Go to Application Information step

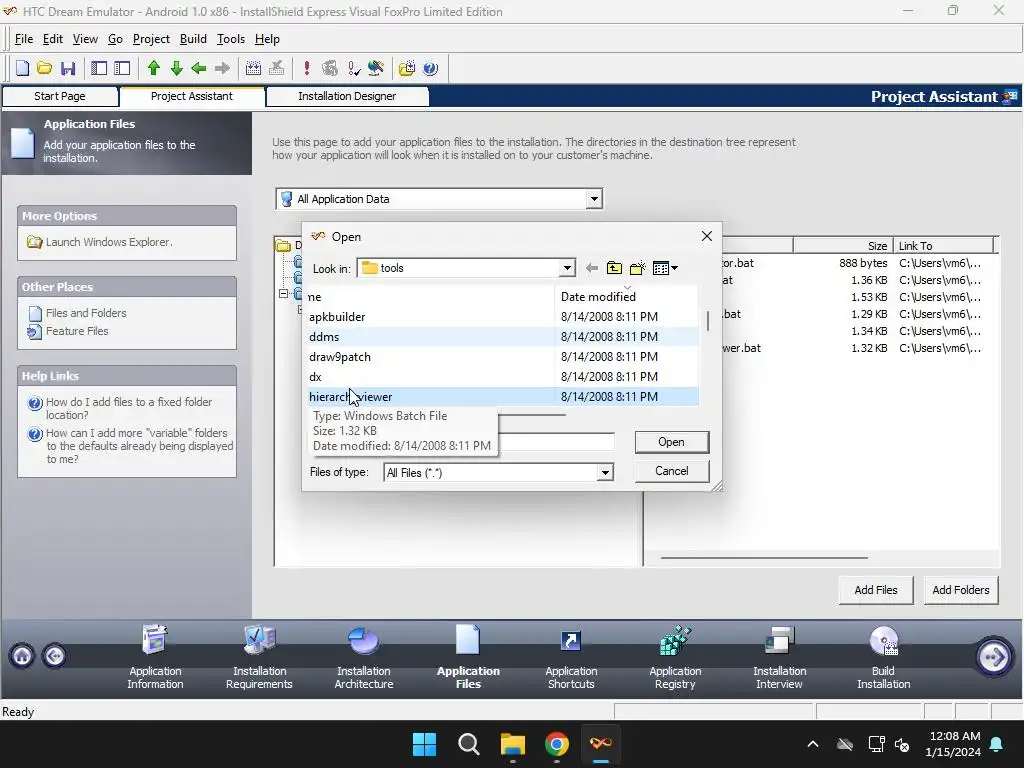155,657
